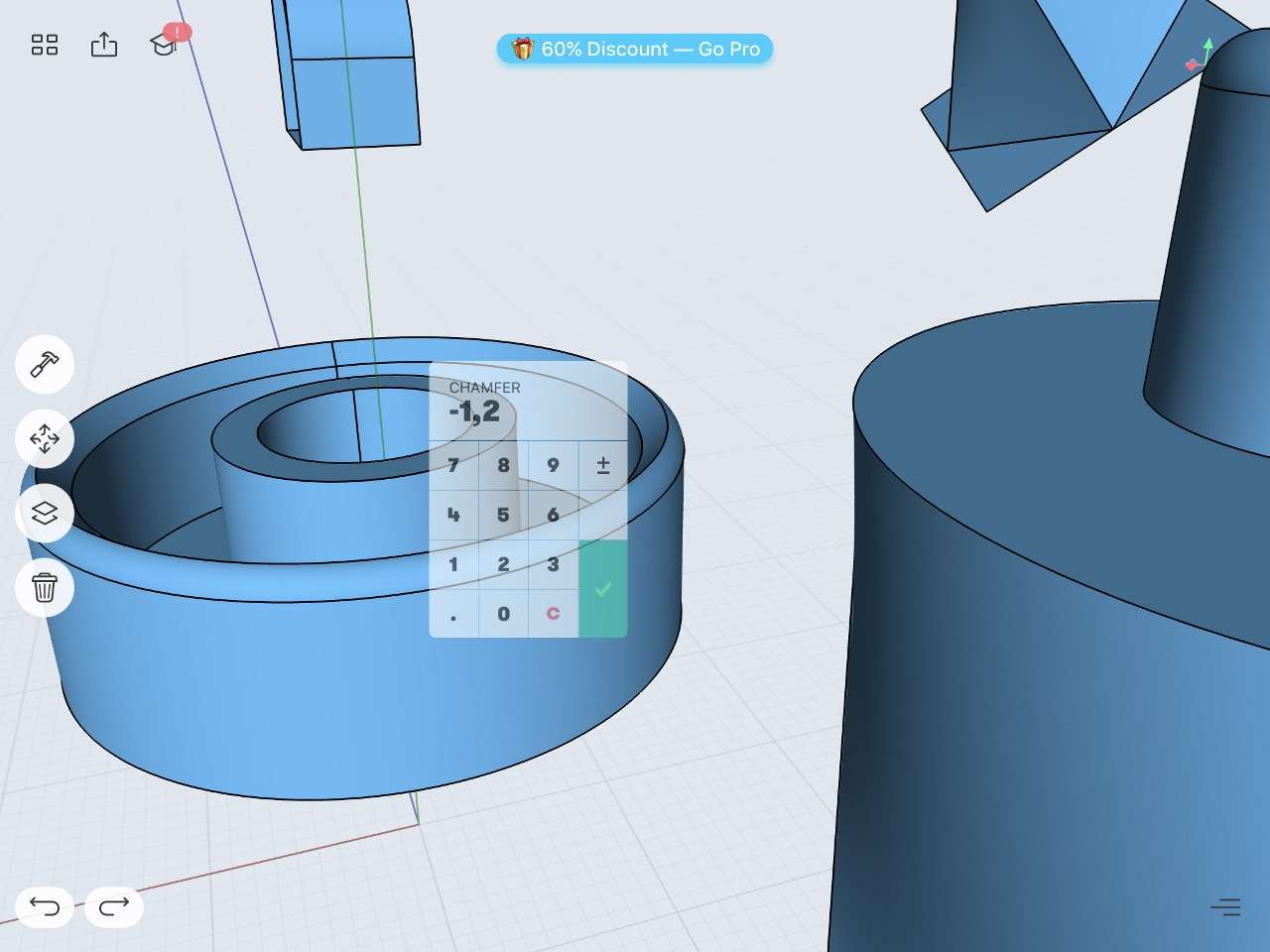Open the transform move tool

[45, 438]
